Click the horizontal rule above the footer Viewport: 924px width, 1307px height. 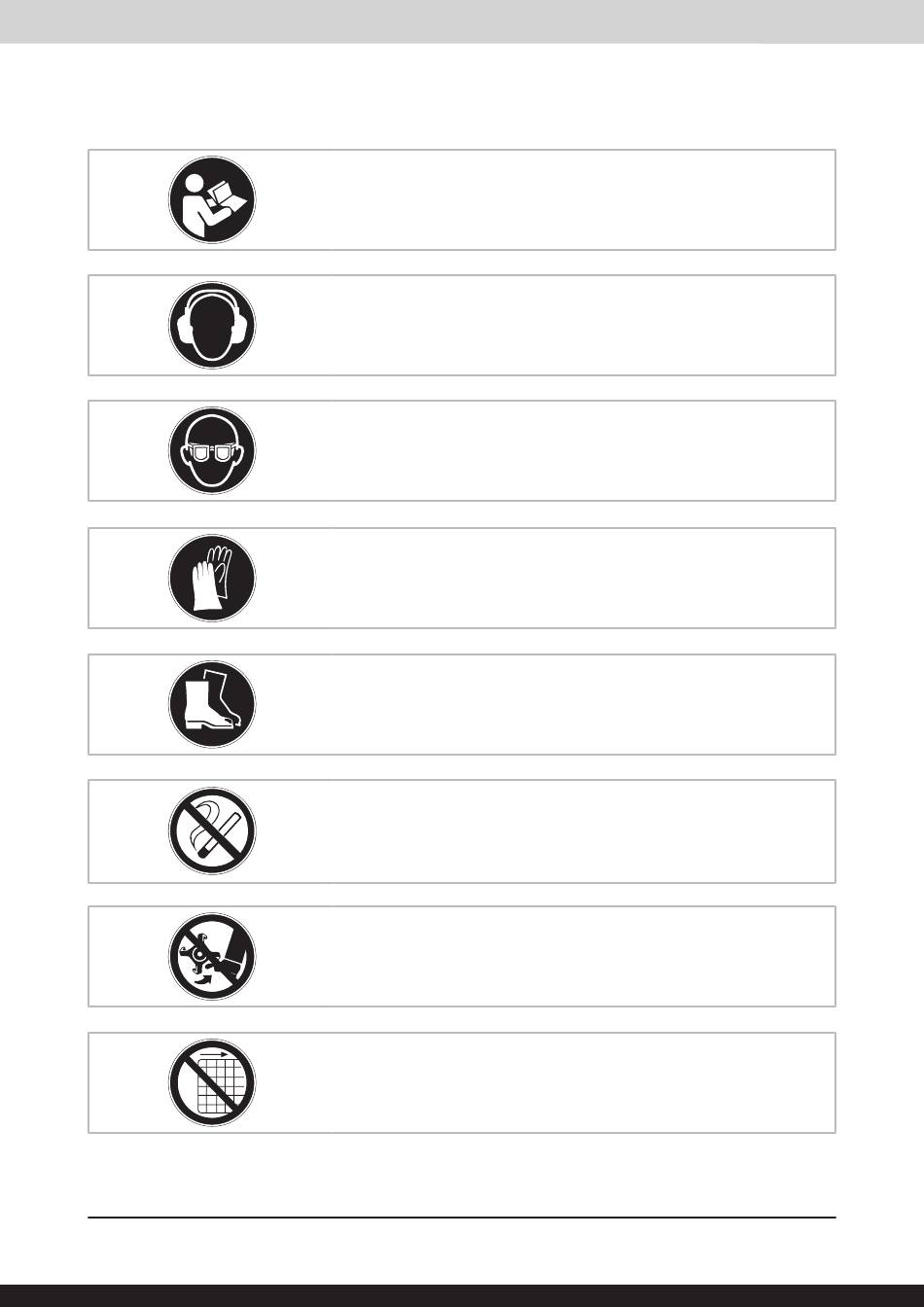click(462, 1217)
